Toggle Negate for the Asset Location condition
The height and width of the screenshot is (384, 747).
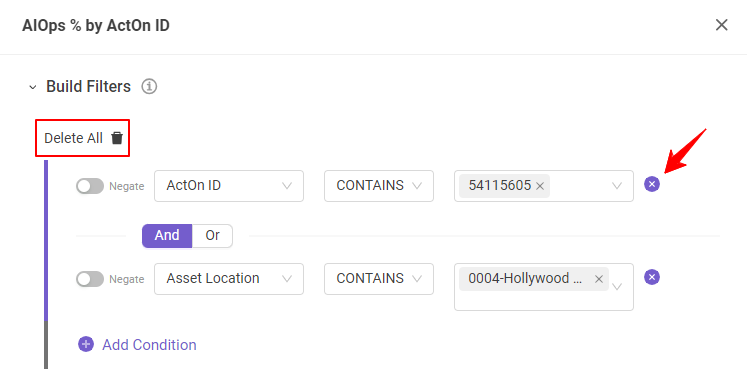pyautogui.click(x=90, y=279)
